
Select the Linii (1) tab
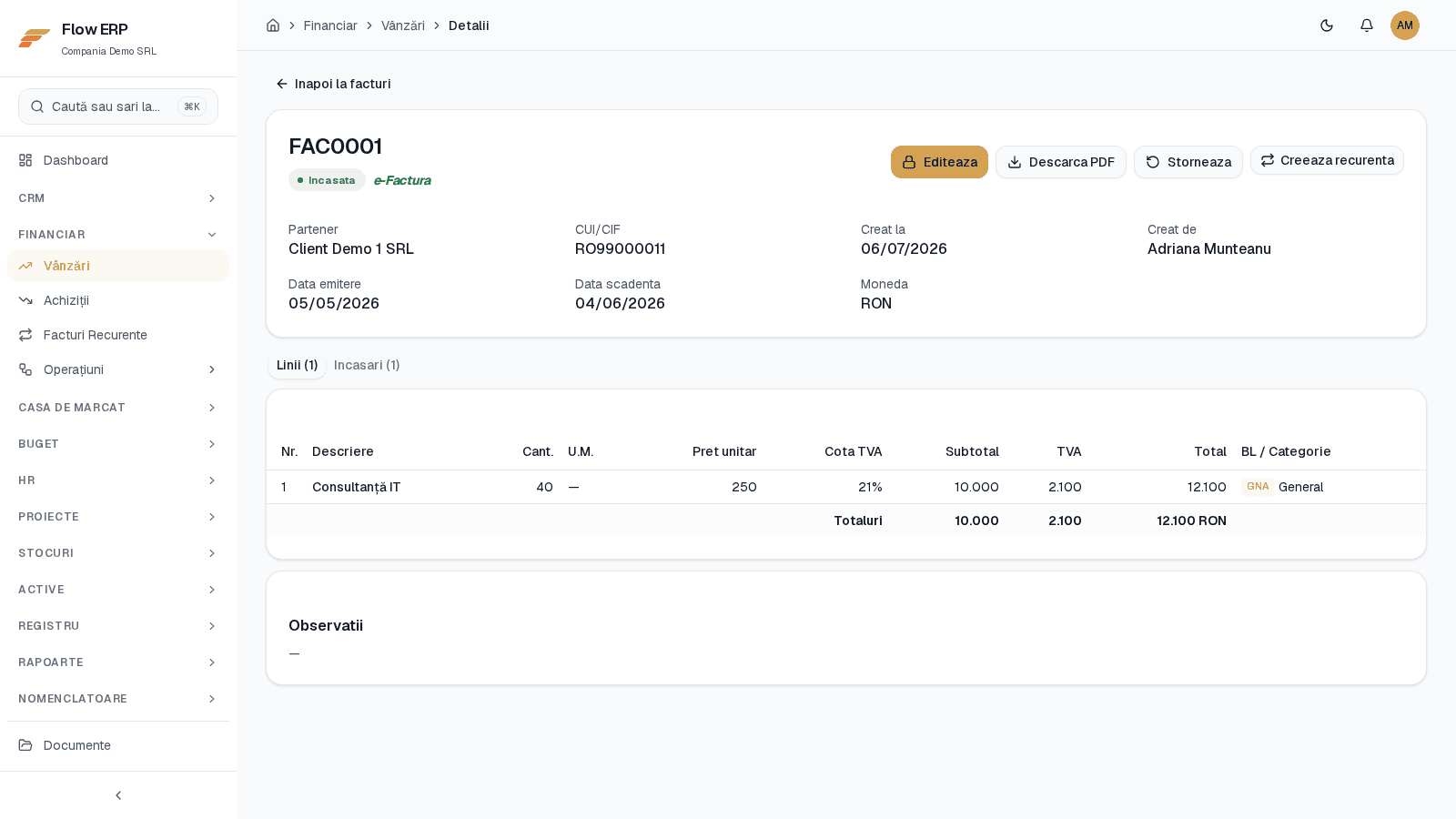[297, 365]
